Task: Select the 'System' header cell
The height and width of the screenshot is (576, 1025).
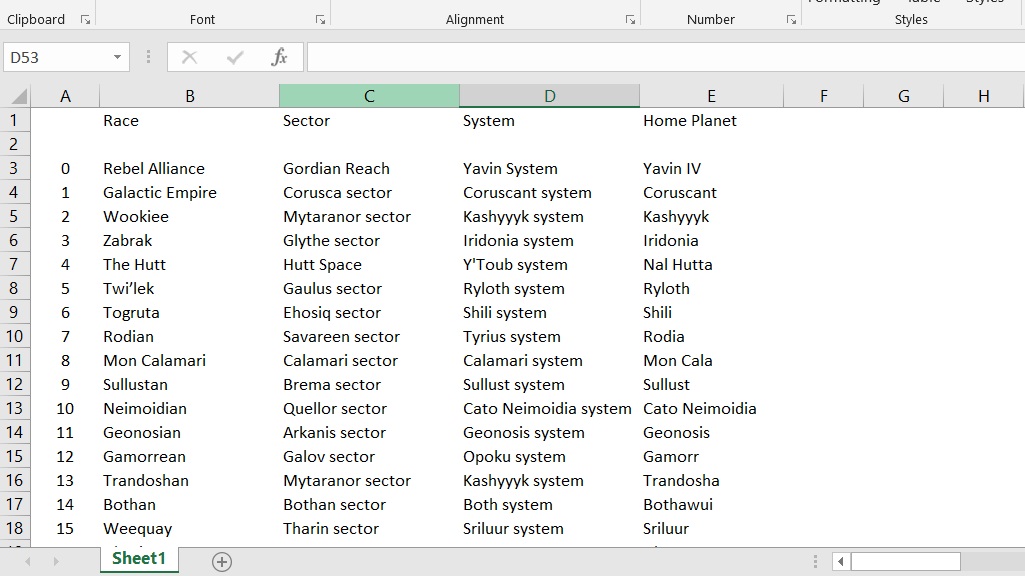Action: click(550, 120)
